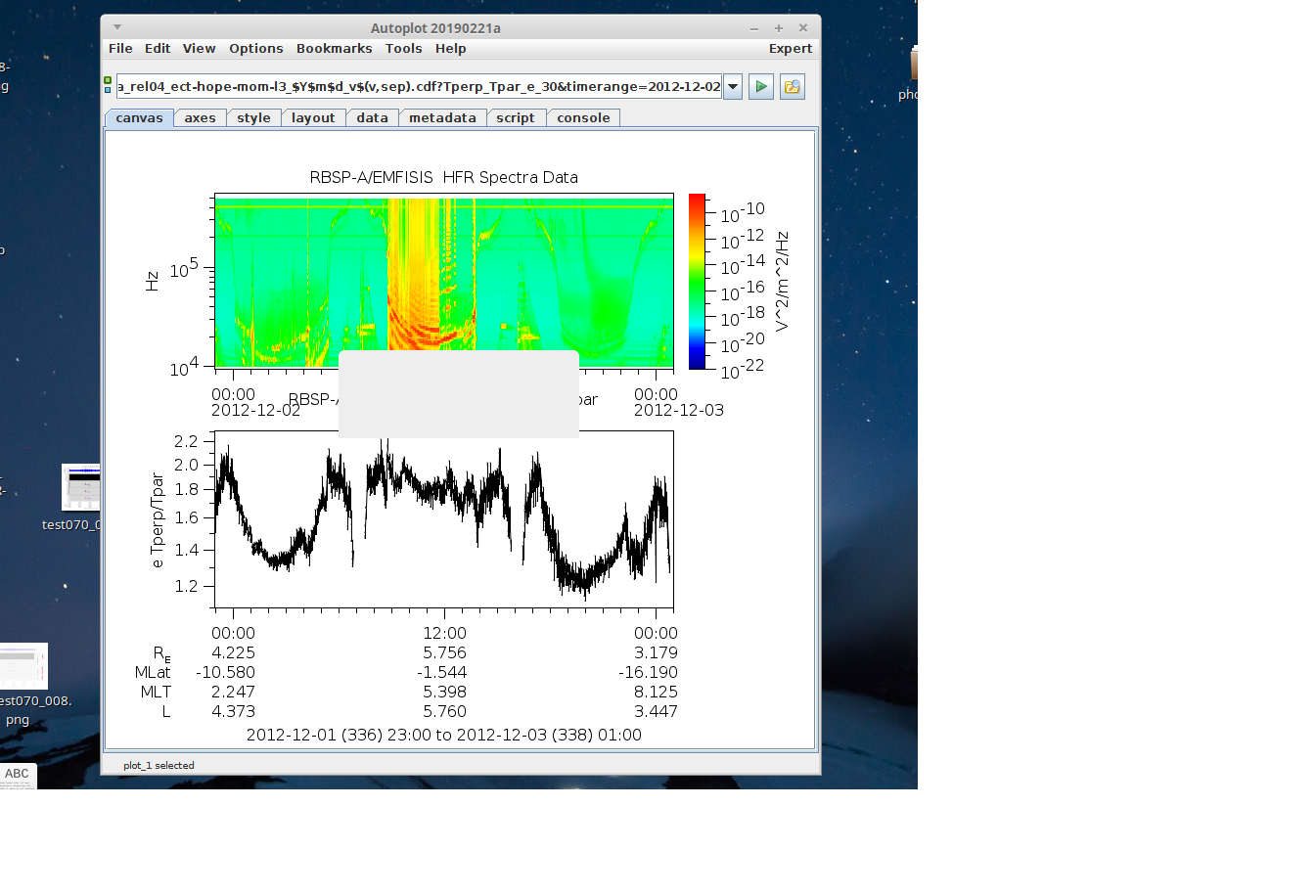The height and width of the screenshot is (896, 1316).
Task: Open the Bookmarks menu
Action: [334, 49]
